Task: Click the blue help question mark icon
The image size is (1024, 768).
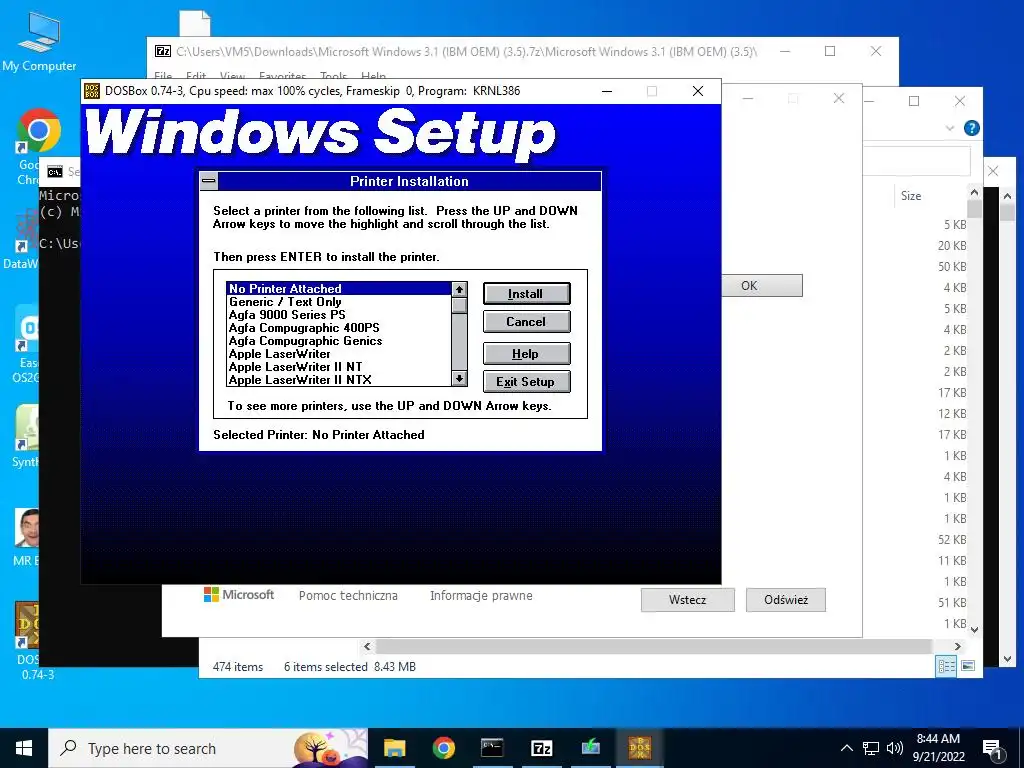Action: coord(972,128)
